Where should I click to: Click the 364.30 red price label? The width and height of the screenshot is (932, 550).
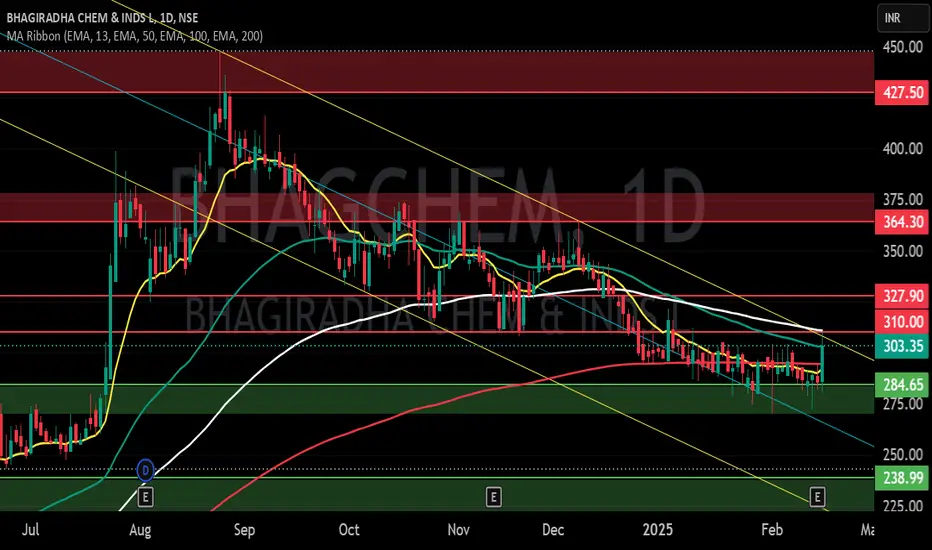tap(902, 222)
